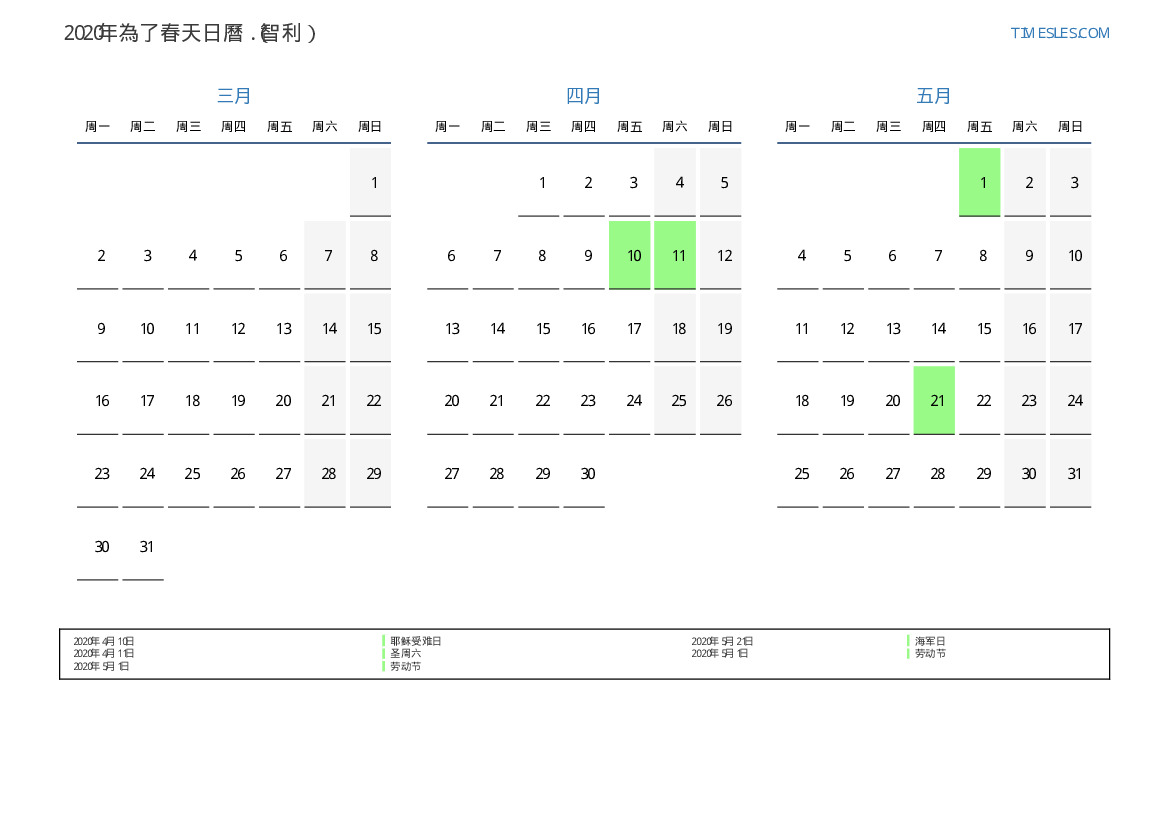Select the highlighted May 21 cell
Image resolution: width=1169 pixels, height=827 pixels.
[x=934, y=400]
